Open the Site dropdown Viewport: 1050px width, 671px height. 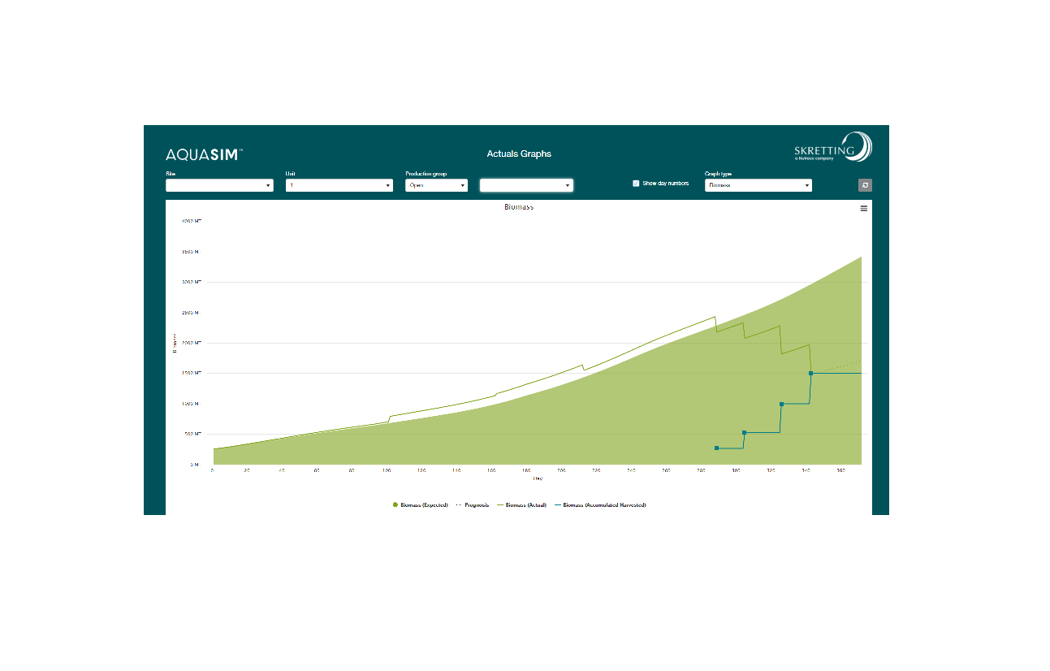tap(219, 185)
